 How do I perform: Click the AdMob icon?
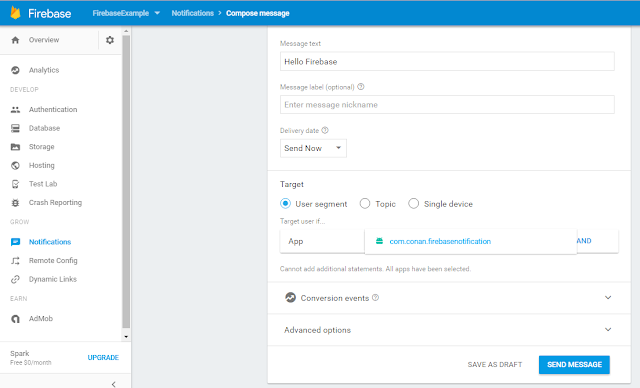pos(16,319)
